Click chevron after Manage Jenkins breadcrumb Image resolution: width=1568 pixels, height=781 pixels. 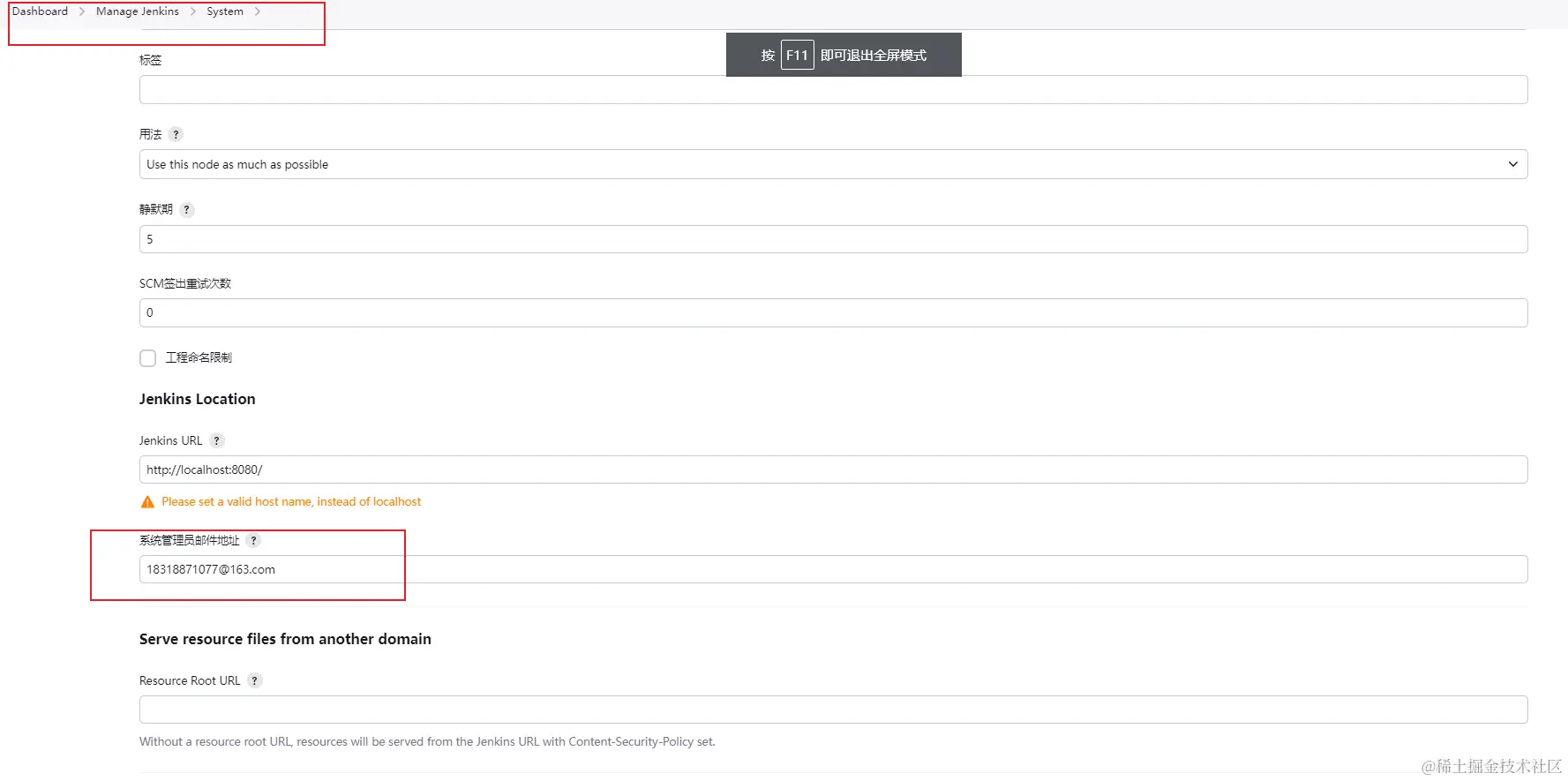pos(192,11)
